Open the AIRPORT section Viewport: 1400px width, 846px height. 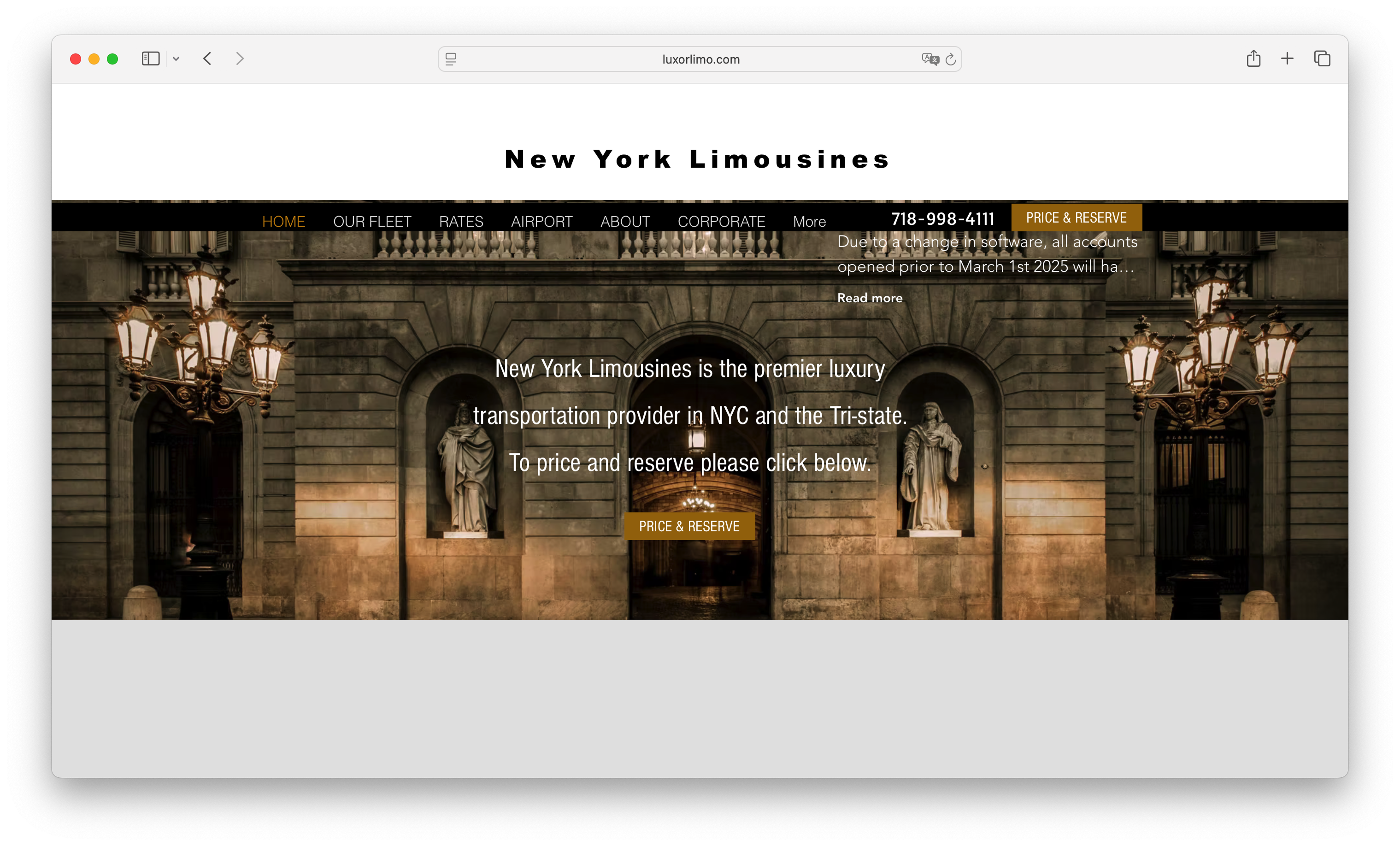point(541,221)
